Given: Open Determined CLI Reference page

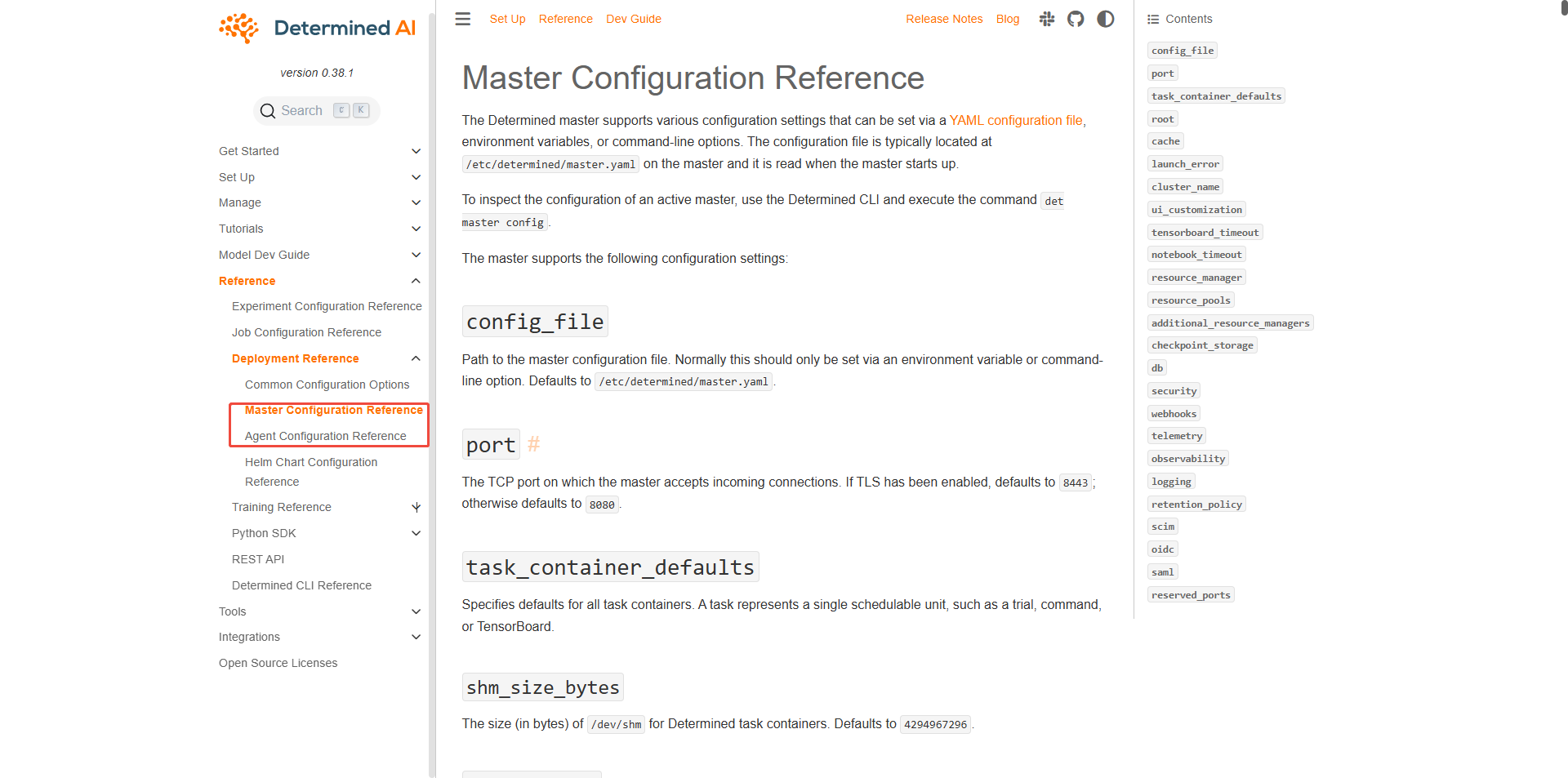Looking at the screenshot, I should (301, 585).
